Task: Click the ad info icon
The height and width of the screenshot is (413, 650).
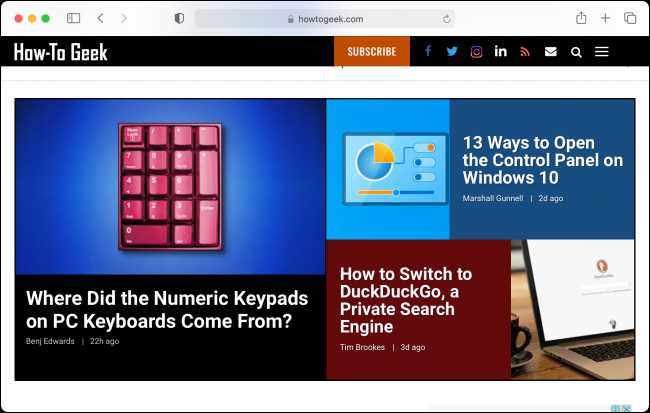Action: coord(616,408)
